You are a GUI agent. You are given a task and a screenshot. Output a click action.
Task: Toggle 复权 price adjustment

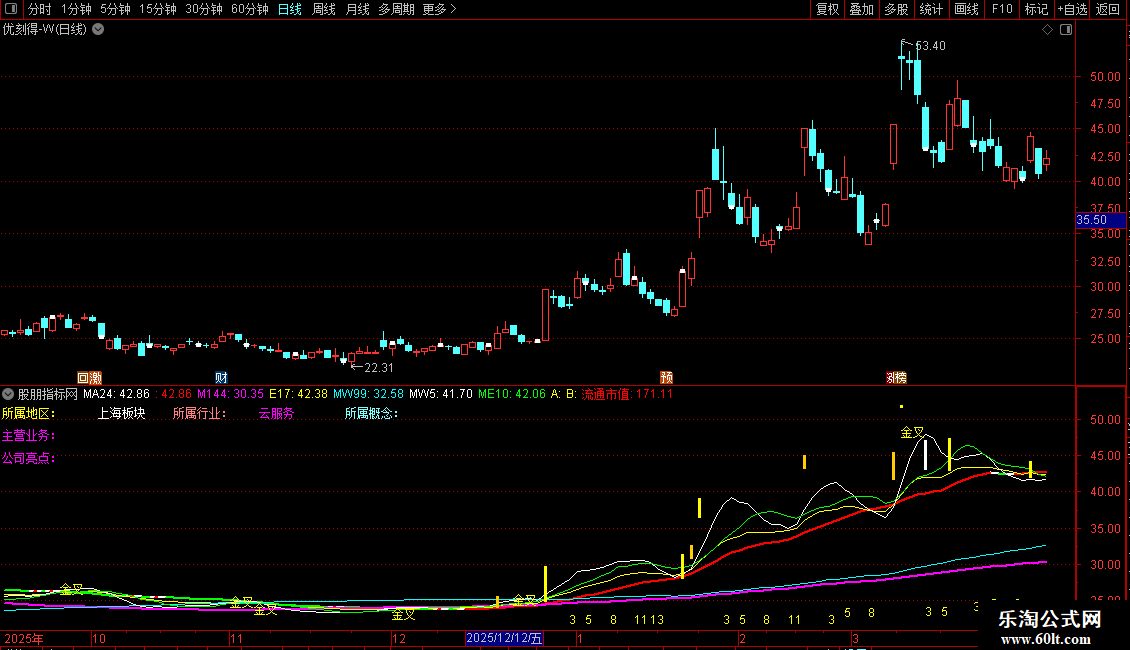click(827, 9)
